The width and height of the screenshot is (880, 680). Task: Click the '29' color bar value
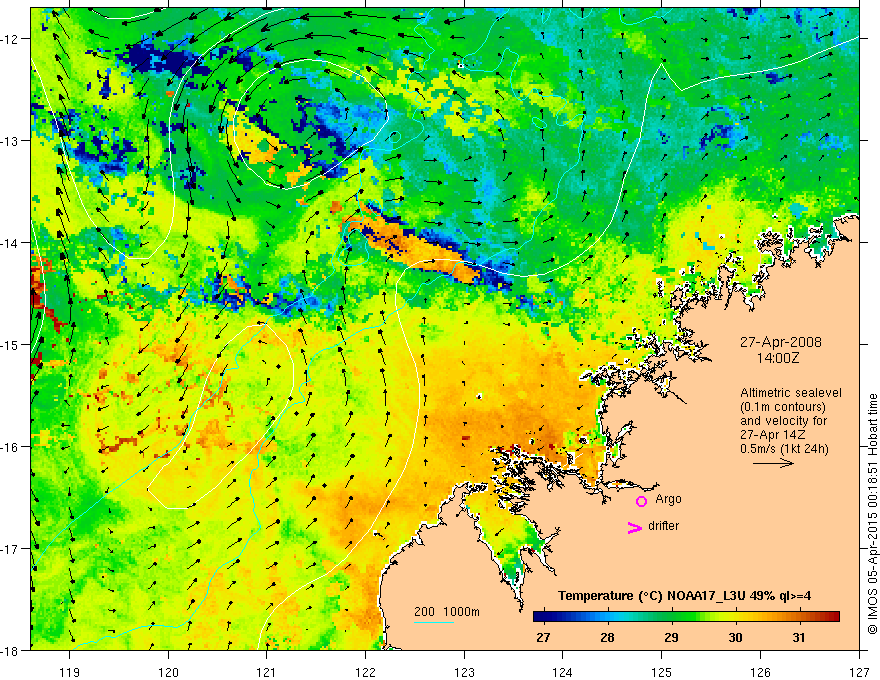(x=671, y=638)
